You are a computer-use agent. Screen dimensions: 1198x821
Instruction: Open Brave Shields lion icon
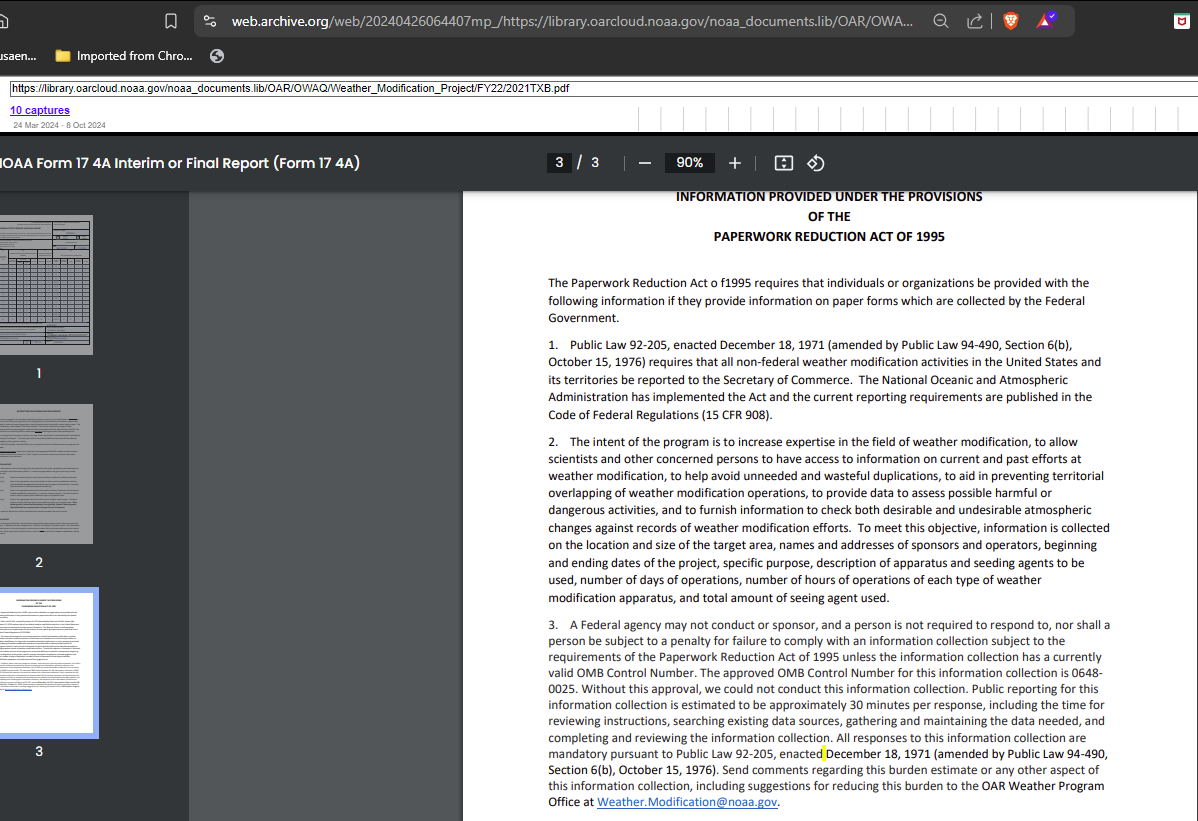[x=1011, y=21]
